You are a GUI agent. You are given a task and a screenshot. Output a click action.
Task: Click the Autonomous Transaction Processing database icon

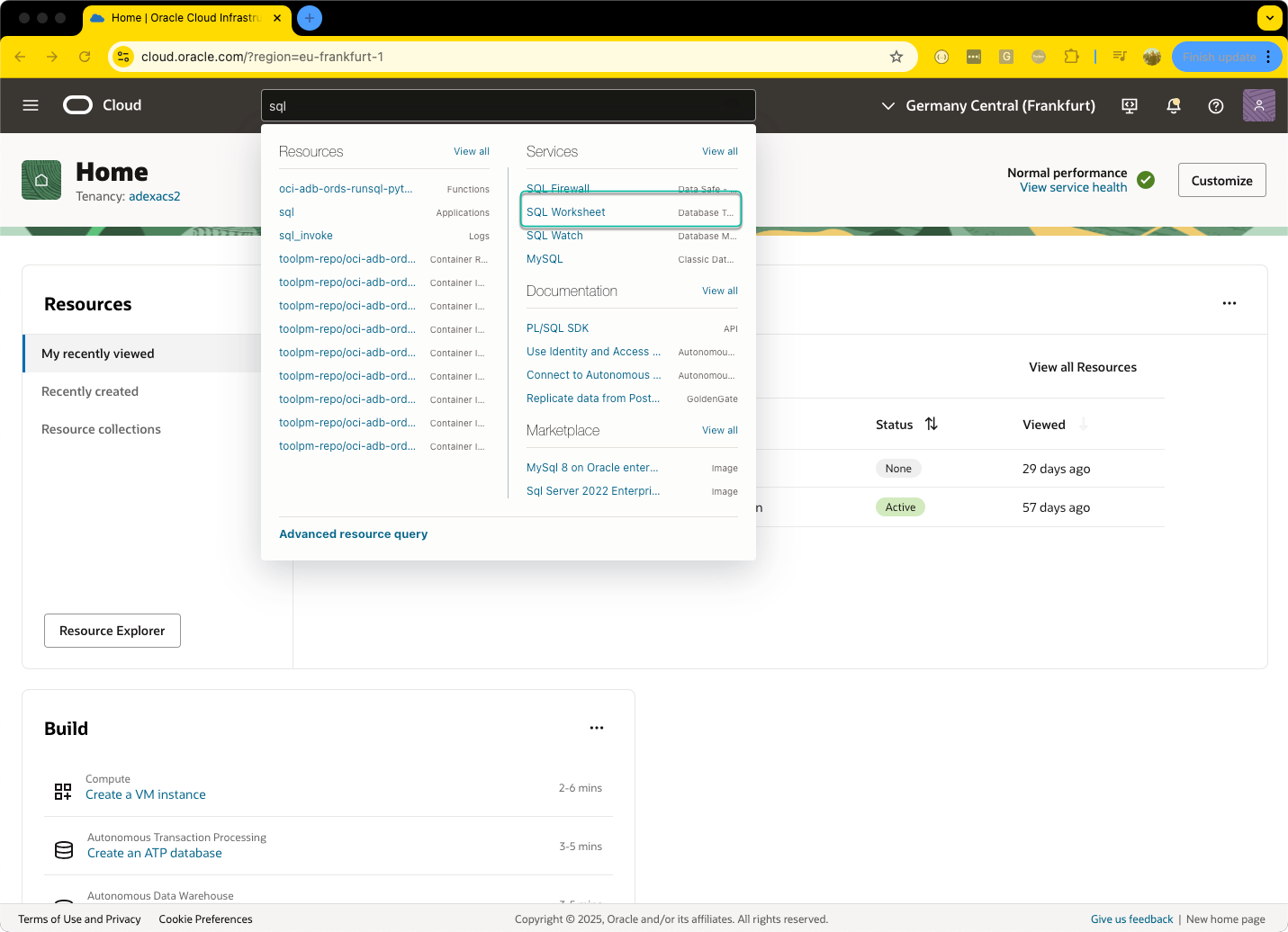pos(64,850)
